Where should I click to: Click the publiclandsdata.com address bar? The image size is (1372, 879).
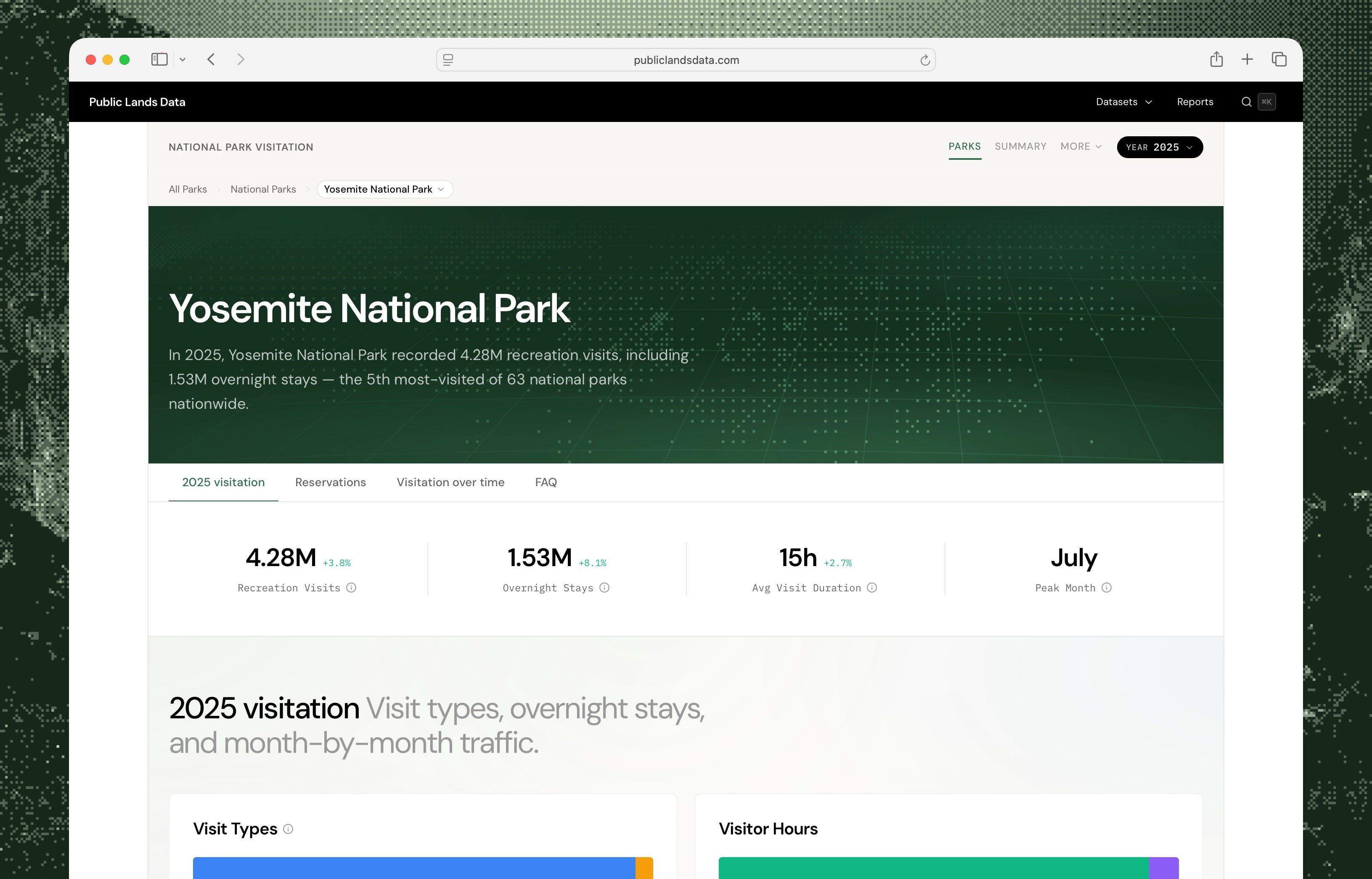click(686, 60)
